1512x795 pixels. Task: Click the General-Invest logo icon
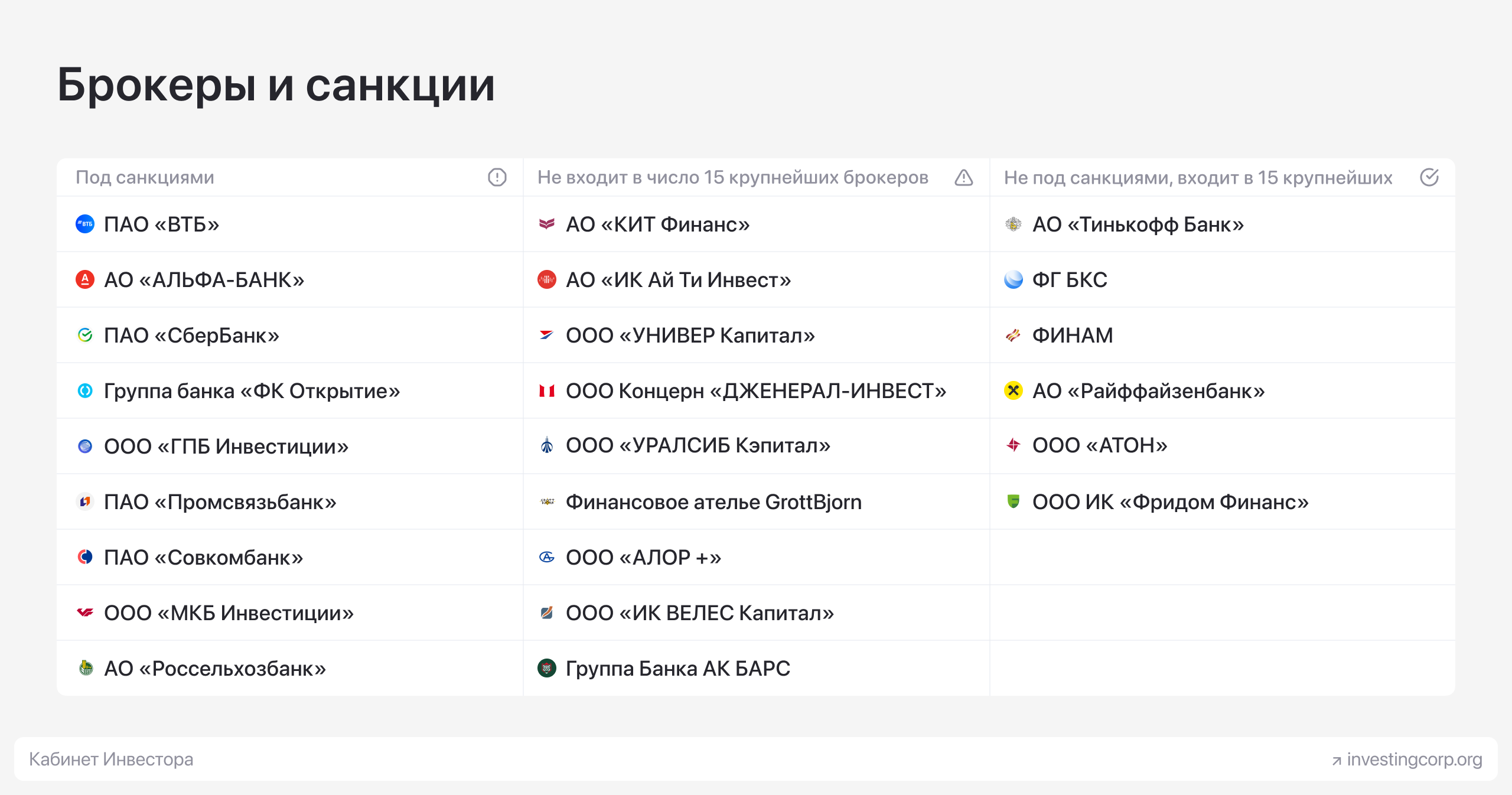click(547, 390)
